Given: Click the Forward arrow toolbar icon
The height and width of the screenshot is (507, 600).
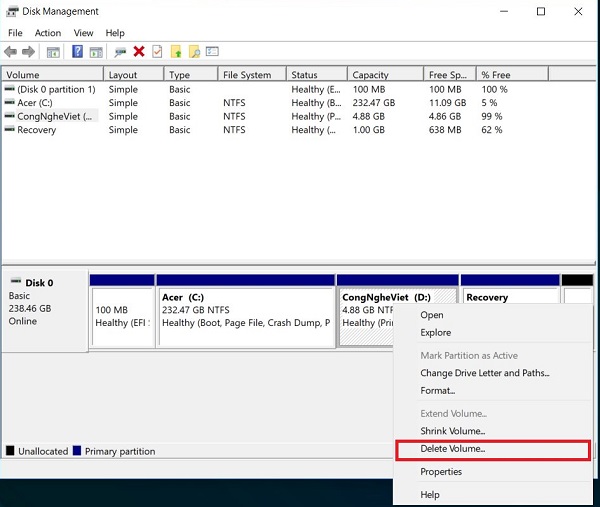Looking at the screenshot, I should tap(28, 52).
